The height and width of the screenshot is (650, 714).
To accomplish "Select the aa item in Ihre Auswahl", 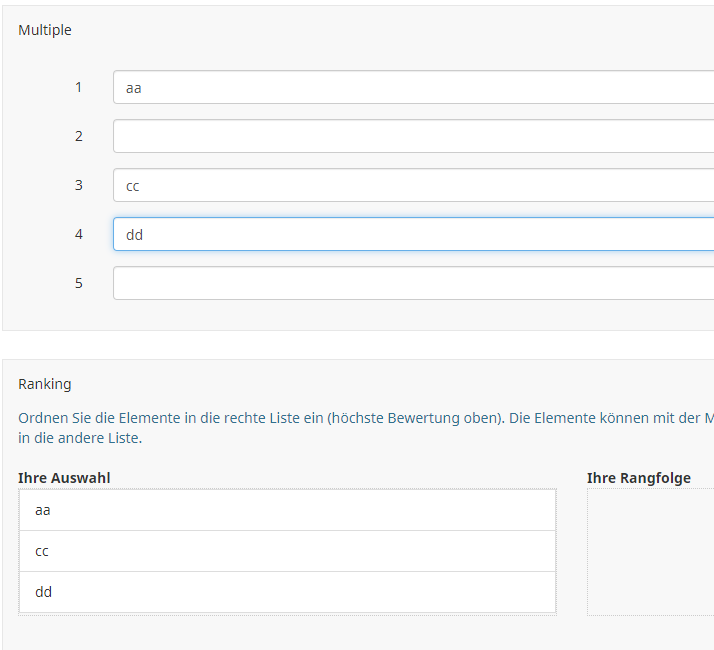I will [x=287, y=510].
